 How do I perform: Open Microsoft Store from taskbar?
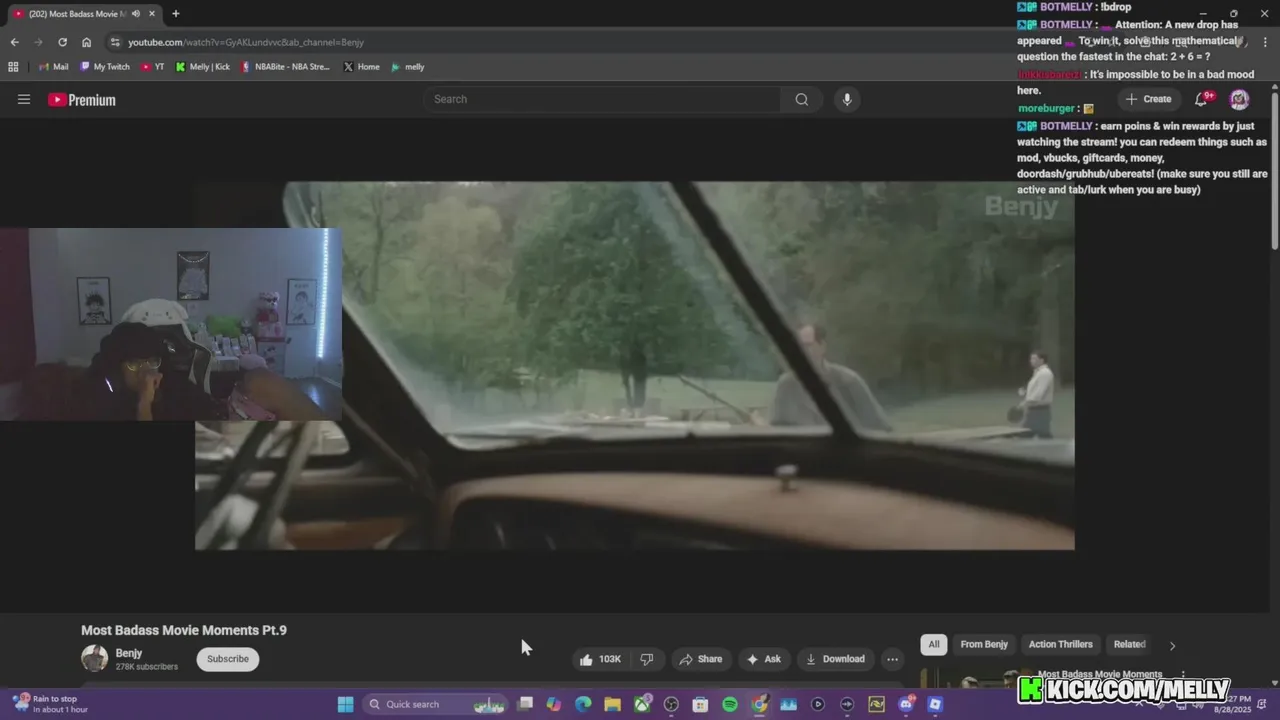[700, 704]
